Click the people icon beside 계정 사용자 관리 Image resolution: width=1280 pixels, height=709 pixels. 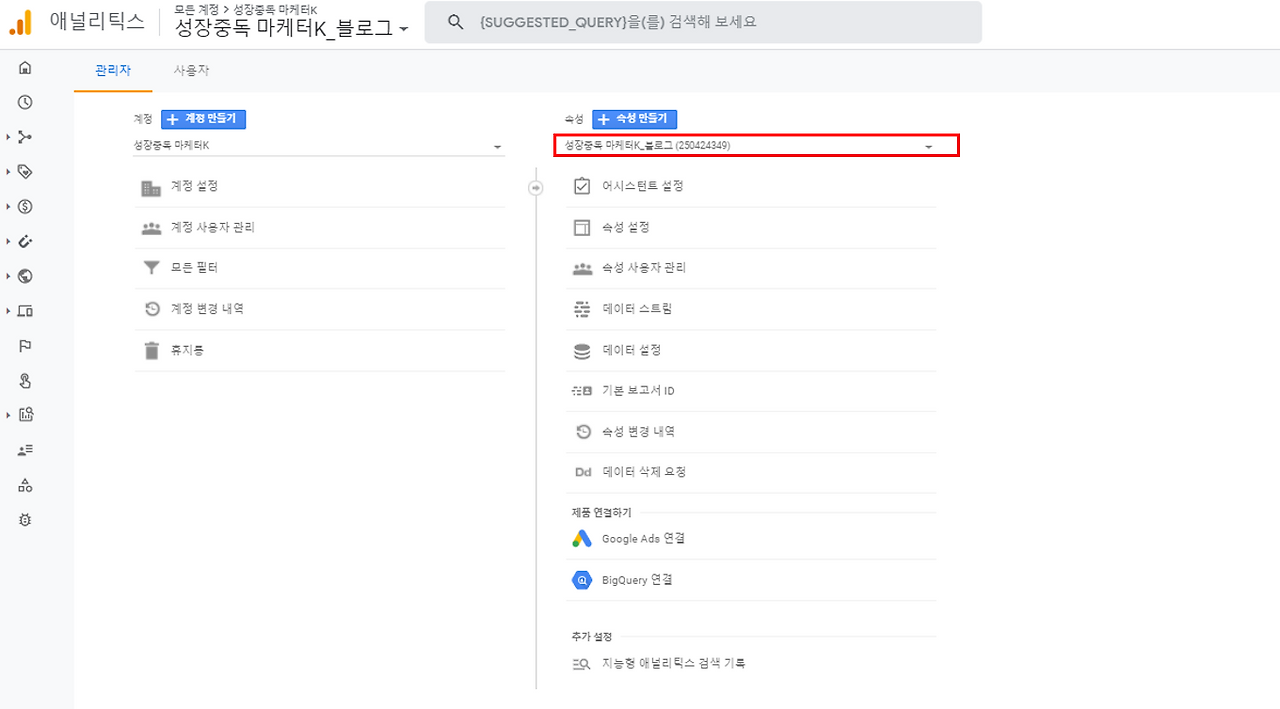pyautogui.click(x=151, y=228)
